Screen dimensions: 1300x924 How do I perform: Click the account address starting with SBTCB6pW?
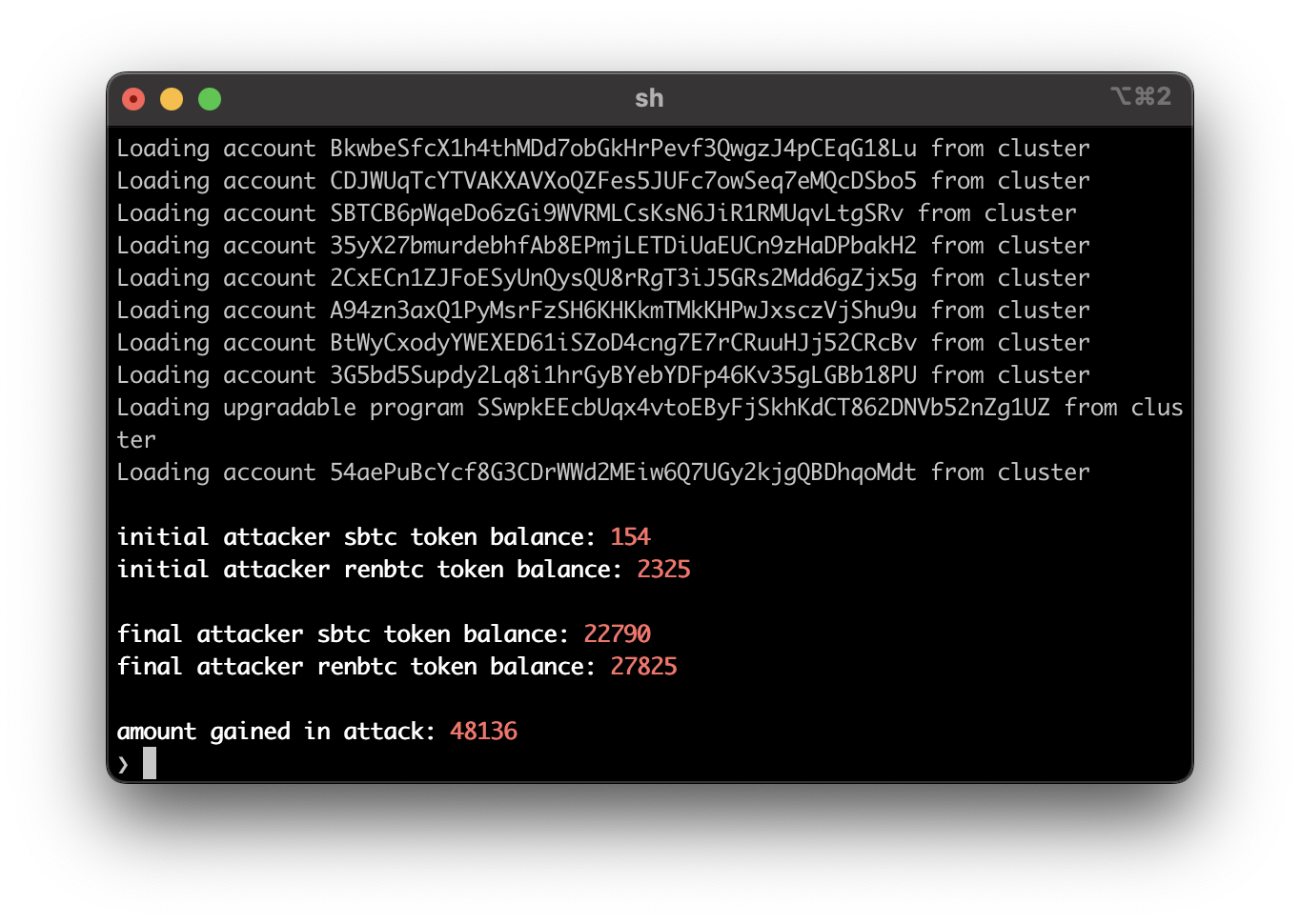click(x=617, y=213)
